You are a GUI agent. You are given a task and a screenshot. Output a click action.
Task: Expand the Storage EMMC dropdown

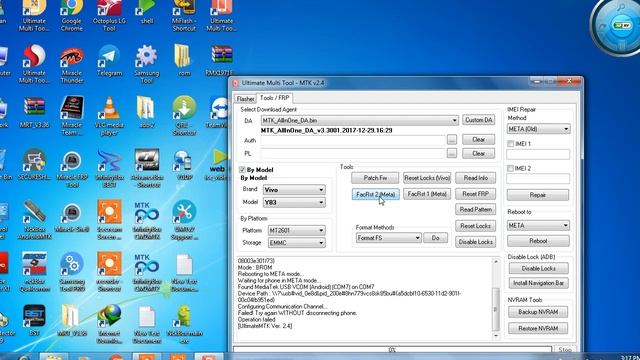coord(296,242)
